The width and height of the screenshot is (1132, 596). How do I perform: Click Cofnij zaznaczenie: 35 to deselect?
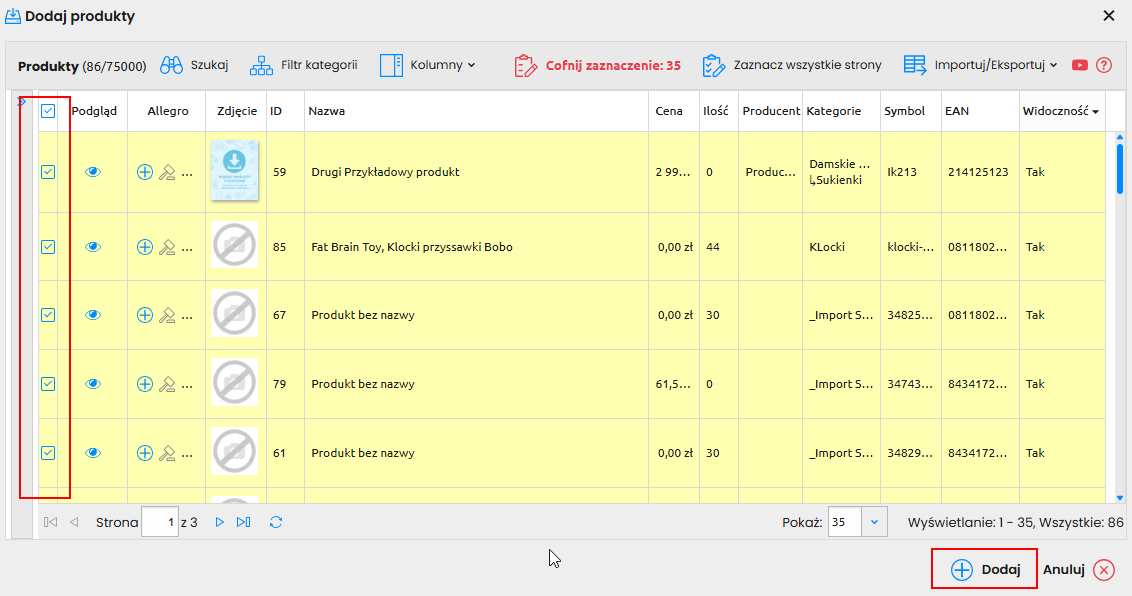(x=598, y=66)
